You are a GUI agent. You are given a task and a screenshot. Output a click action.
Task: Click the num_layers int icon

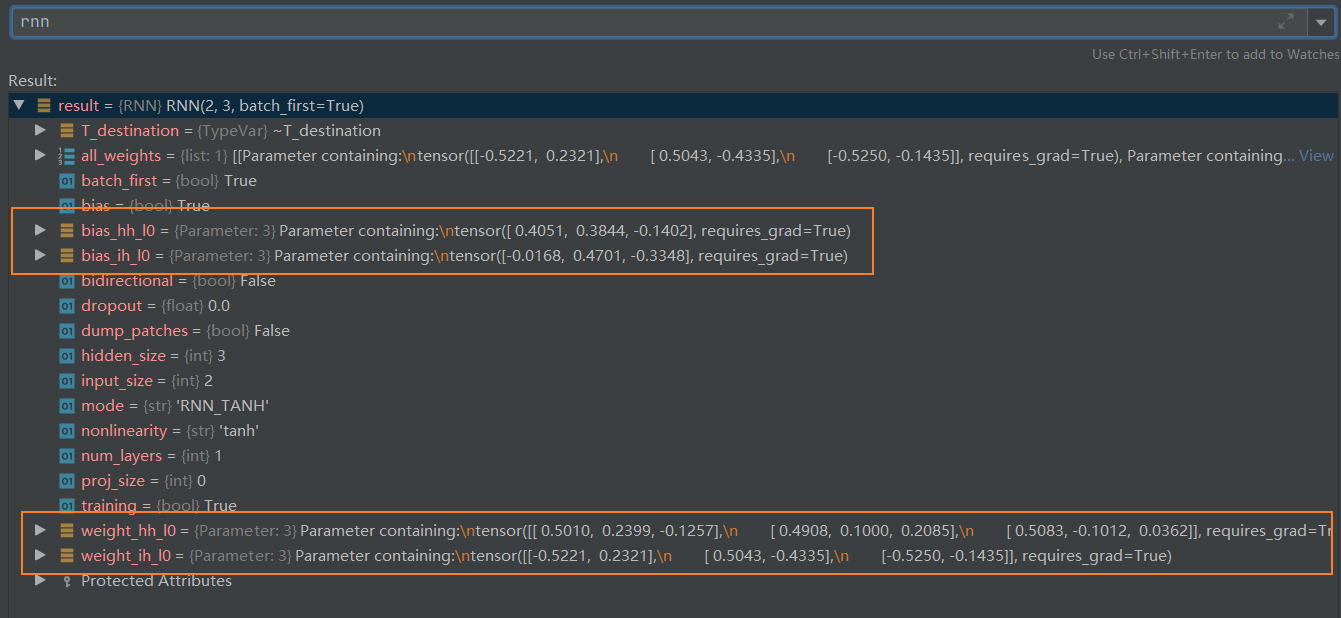coord(67,456)
